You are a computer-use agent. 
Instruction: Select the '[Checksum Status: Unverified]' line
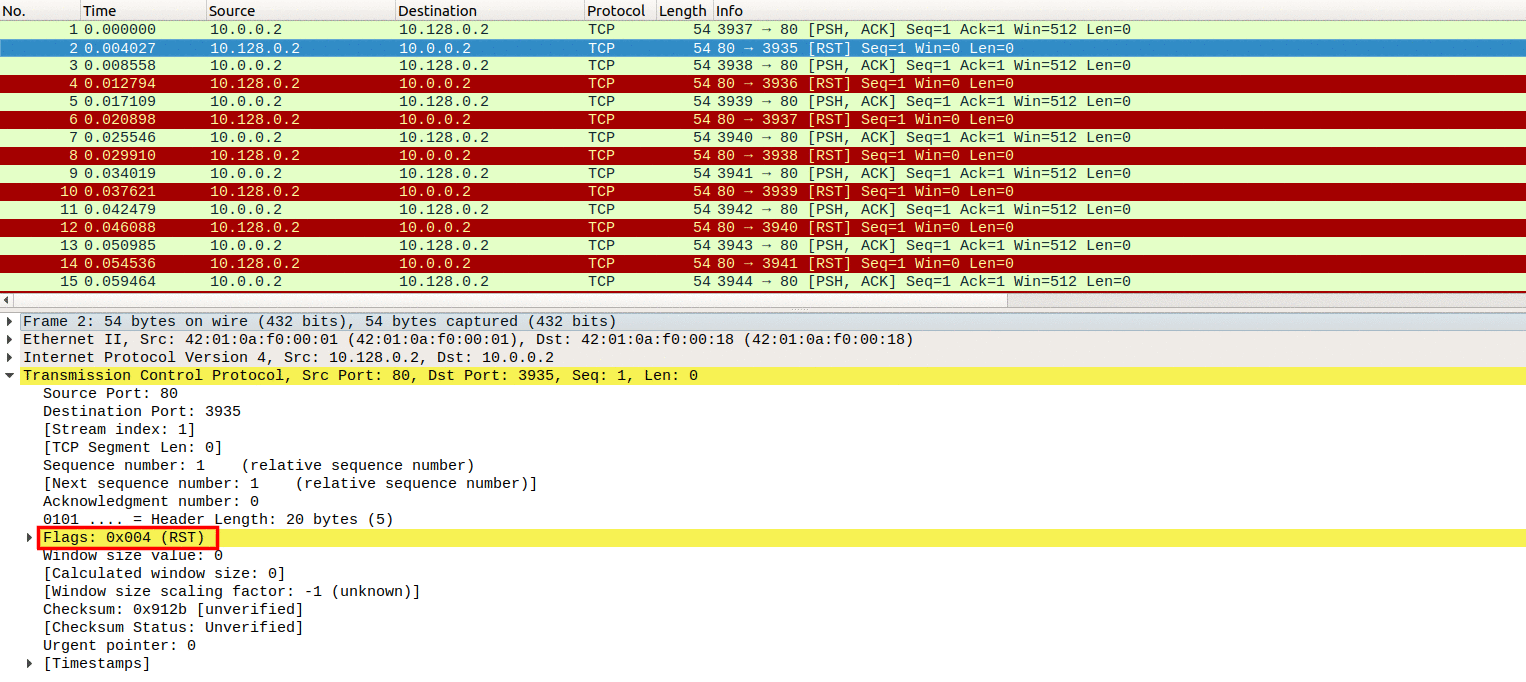click(173, 628)
